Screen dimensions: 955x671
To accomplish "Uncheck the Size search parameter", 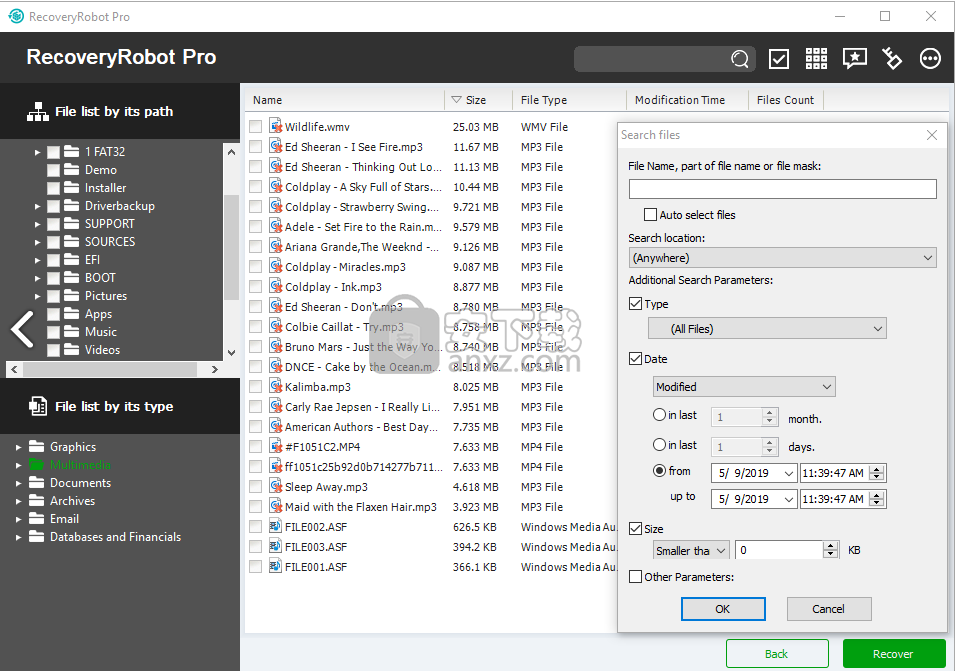I will click(x=635, y=529).
